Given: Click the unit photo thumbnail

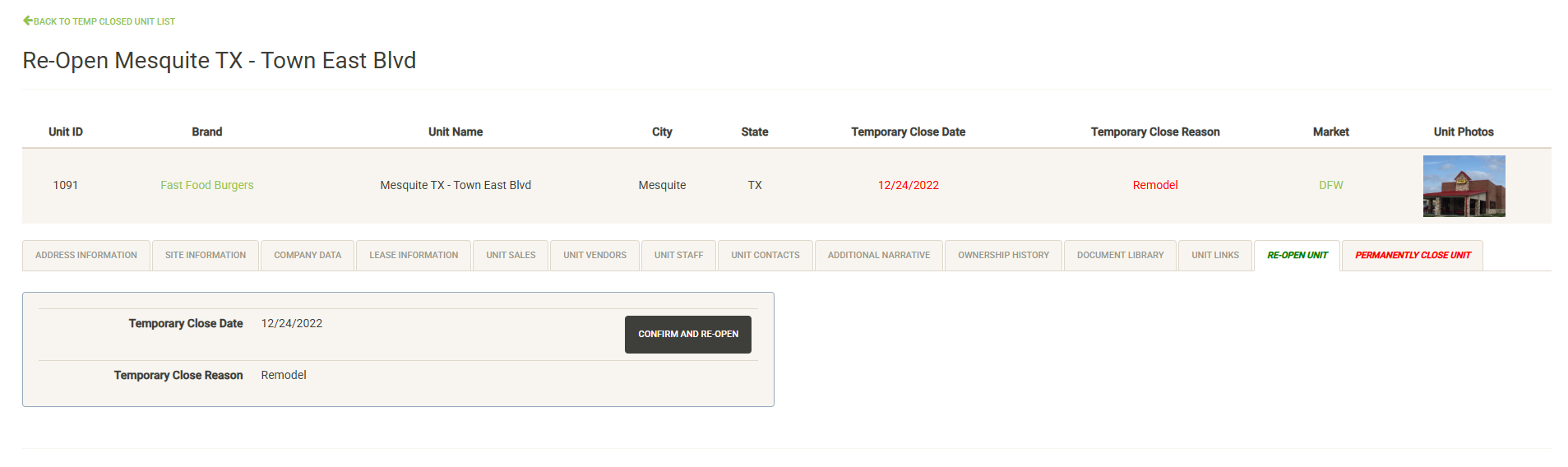Looking at the screenshot, I should 1464,186.
